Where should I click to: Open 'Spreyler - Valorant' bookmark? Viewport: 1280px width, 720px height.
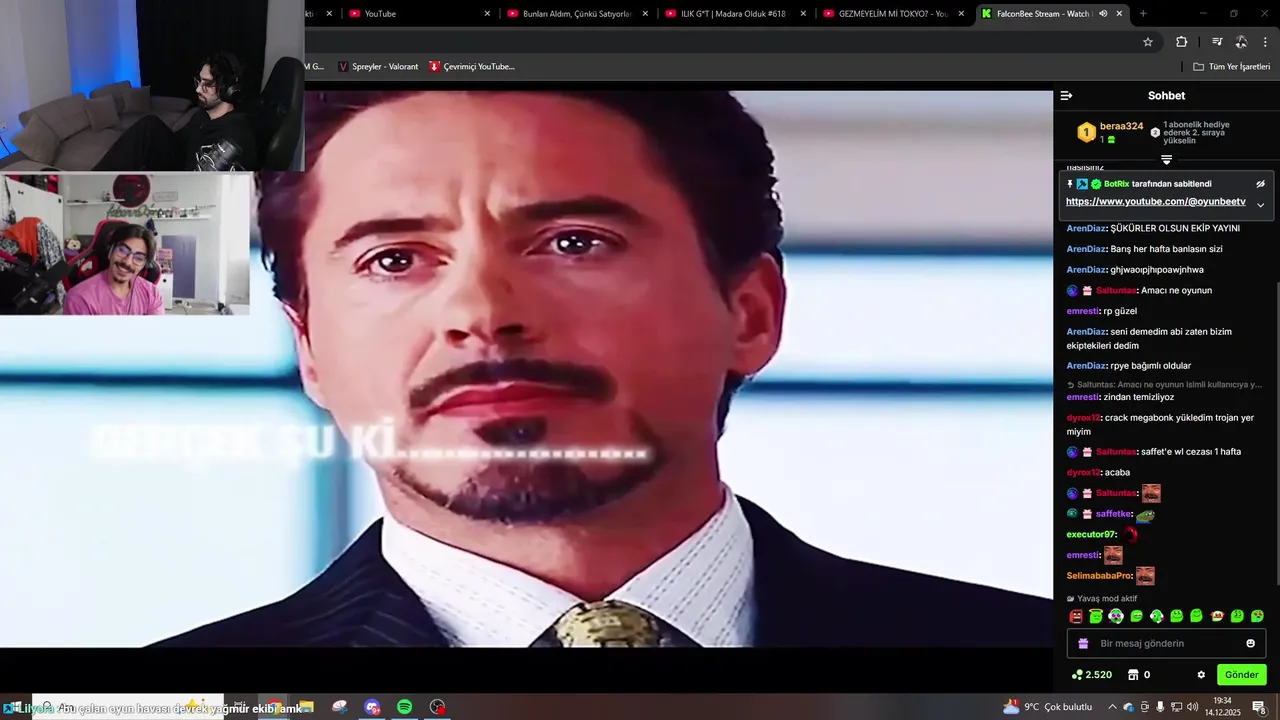click(378, 66)
